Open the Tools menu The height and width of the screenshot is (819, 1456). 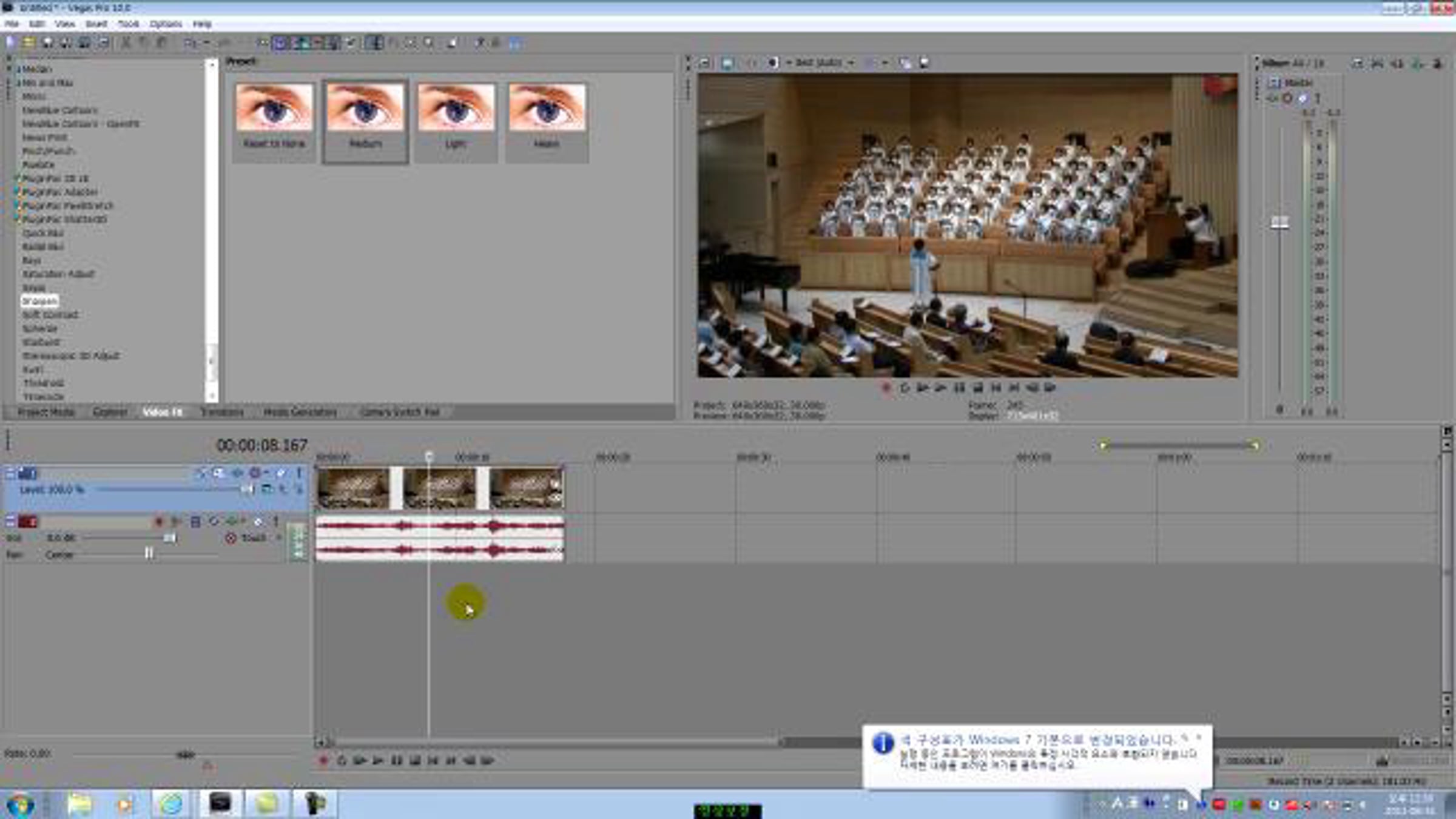(x=128, y=24)
